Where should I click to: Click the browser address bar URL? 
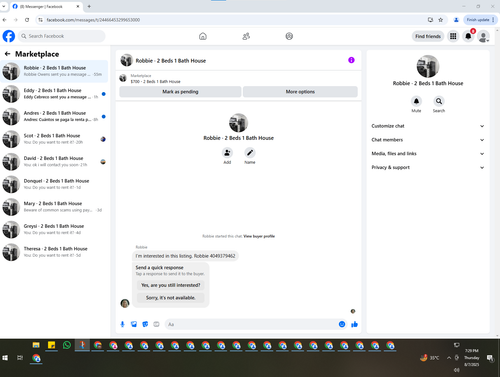(93, 20)
